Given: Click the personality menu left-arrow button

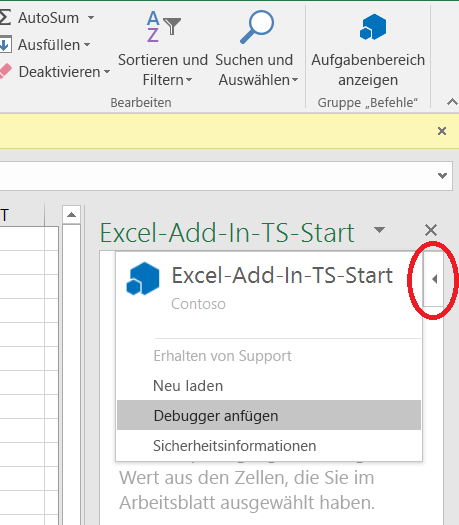Looking at the screenshot, I should click(x=434, y=279).
